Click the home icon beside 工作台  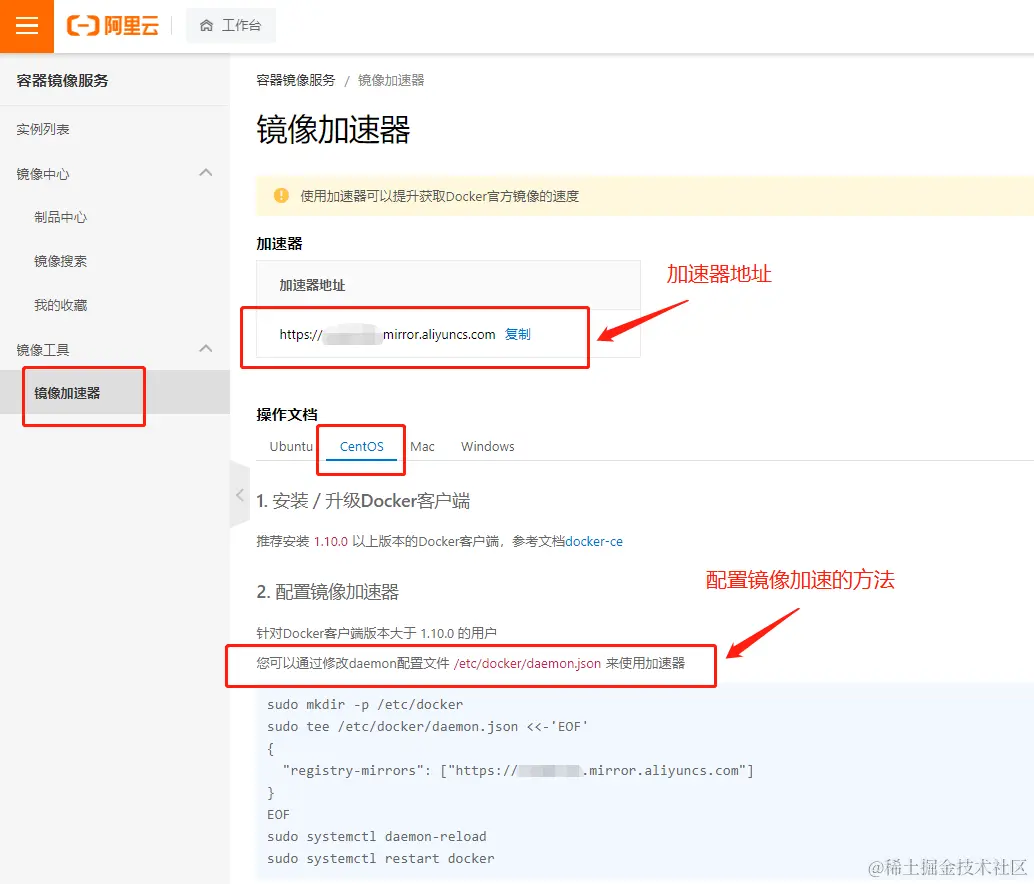pyautogui.click(x=206, y=26)
